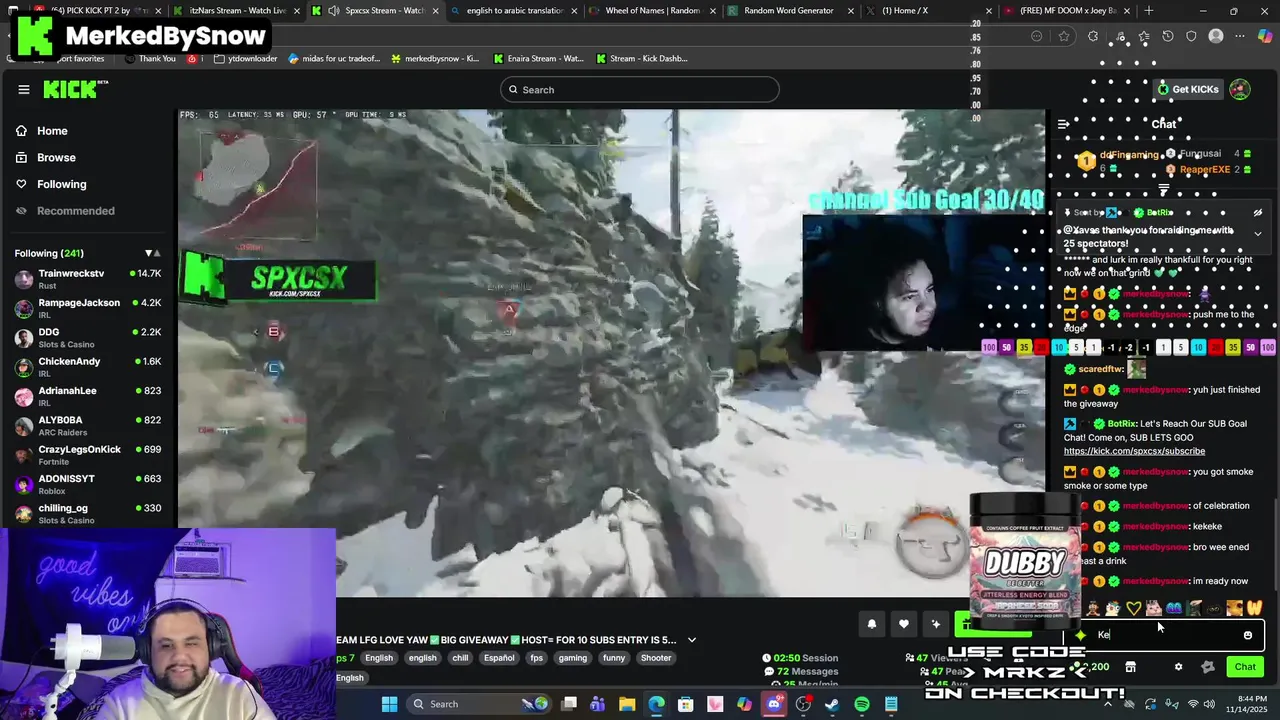Click the Español stream tag
Viewport: 1280px width, 720px height.
[x=499, y=658]
